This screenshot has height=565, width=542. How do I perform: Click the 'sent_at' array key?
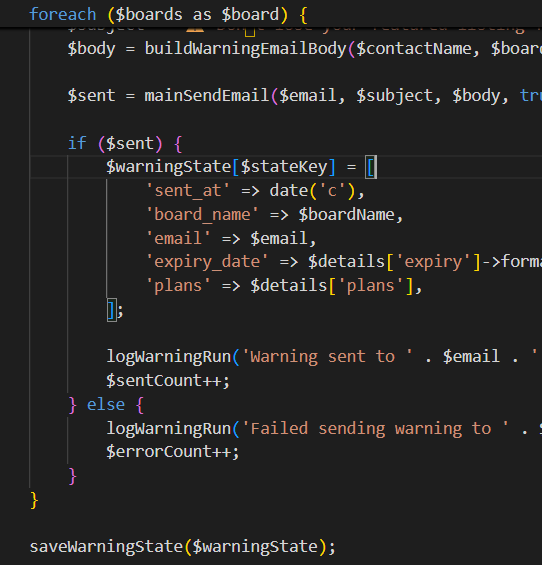(187, 190)
